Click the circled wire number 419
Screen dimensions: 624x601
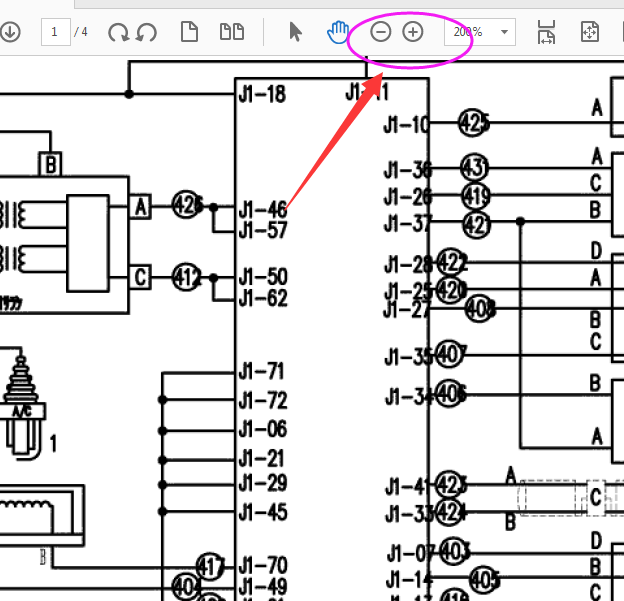pyautogui.click(x=476, y=196)
